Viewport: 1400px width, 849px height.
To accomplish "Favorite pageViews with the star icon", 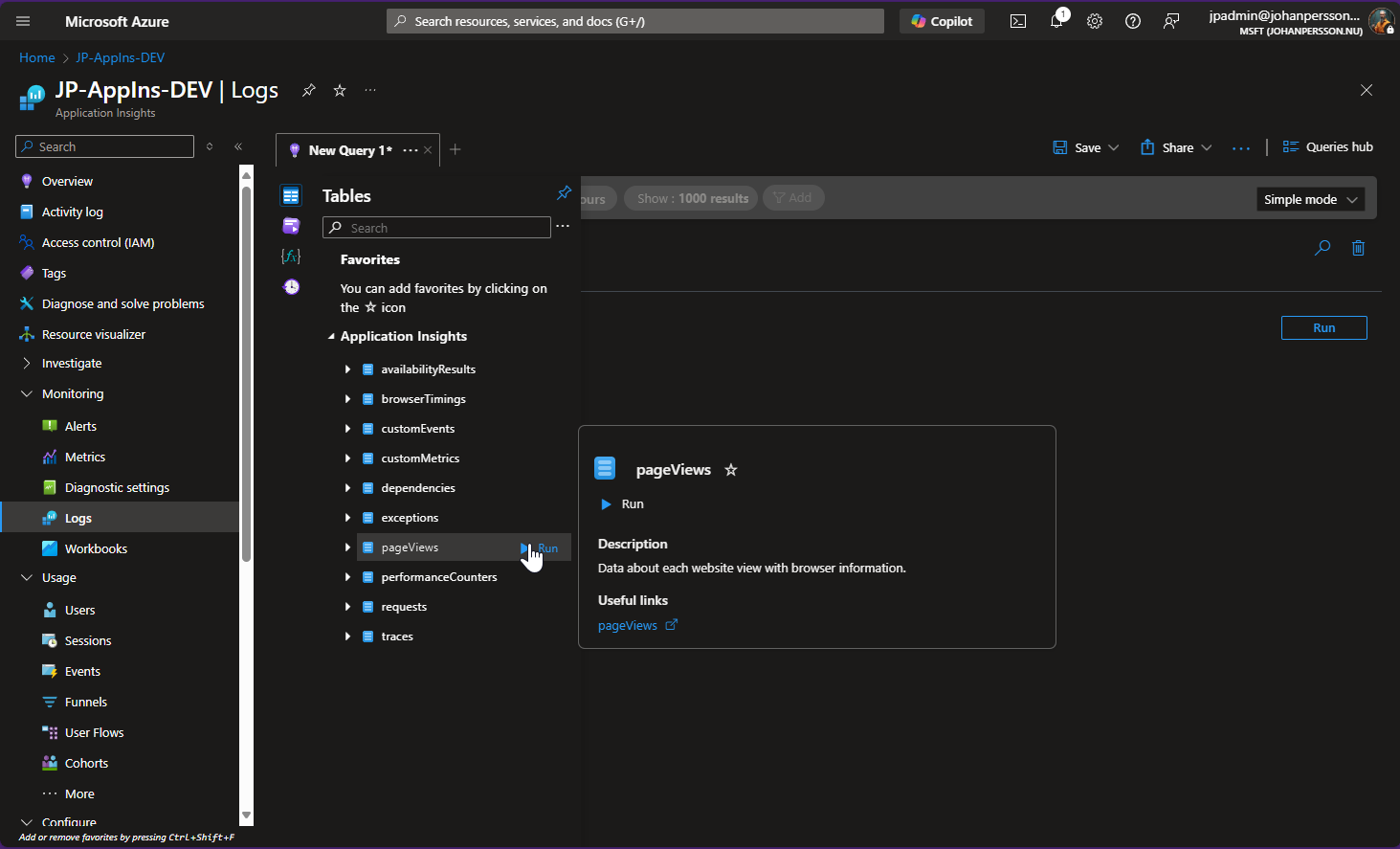I will tap(731, 470).
